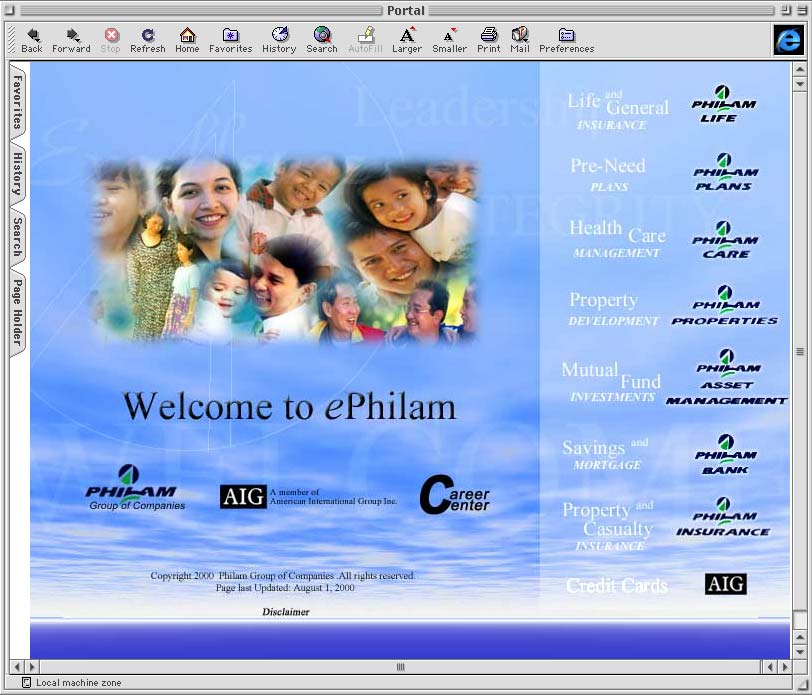812x695 pixels.
Task: Click the Search globe icon
Action: [322, 40]
